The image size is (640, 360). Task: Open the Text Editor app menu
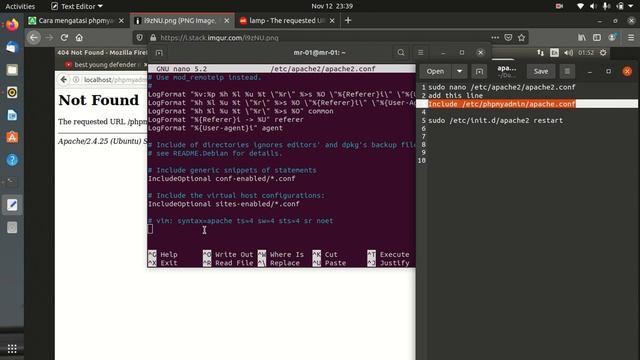[77, 6]
